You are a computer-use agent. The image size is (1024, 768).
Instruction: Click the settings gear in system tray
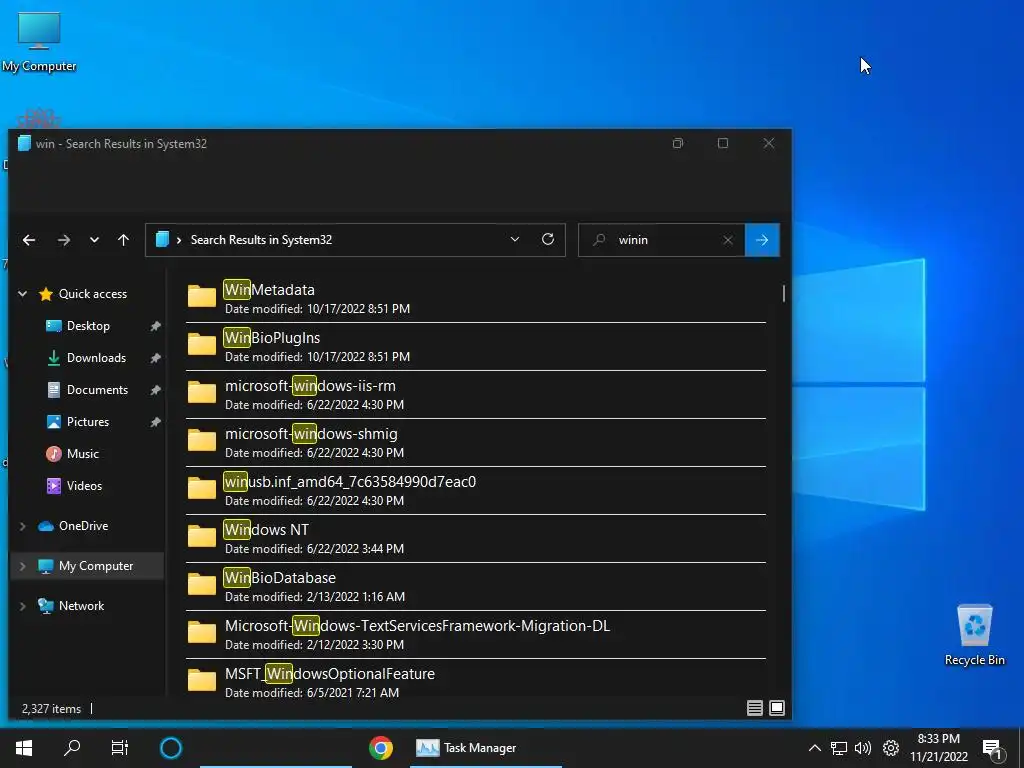891,748
